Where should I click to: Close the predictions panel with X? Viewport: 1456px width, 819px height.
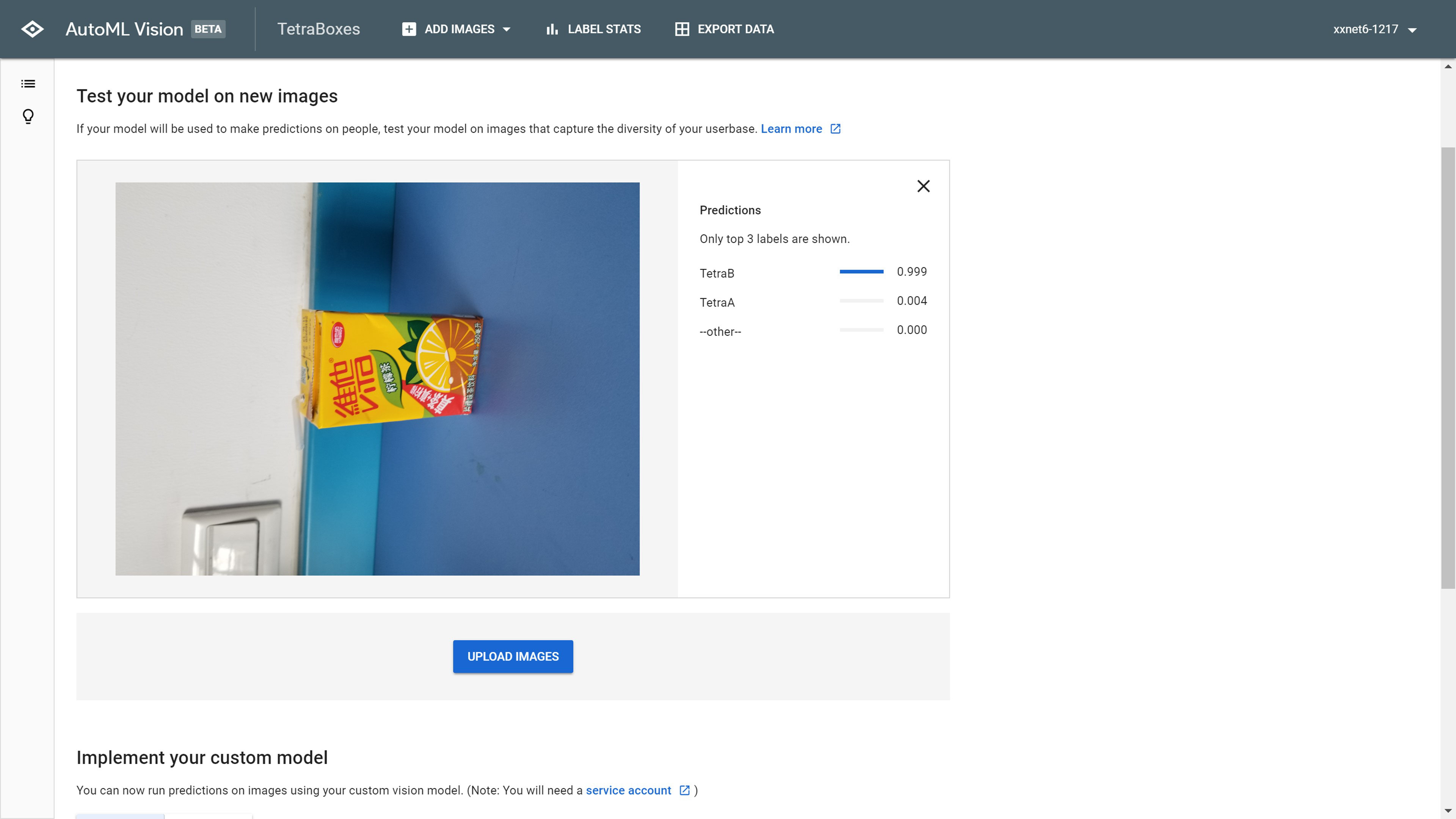(923, 186)
